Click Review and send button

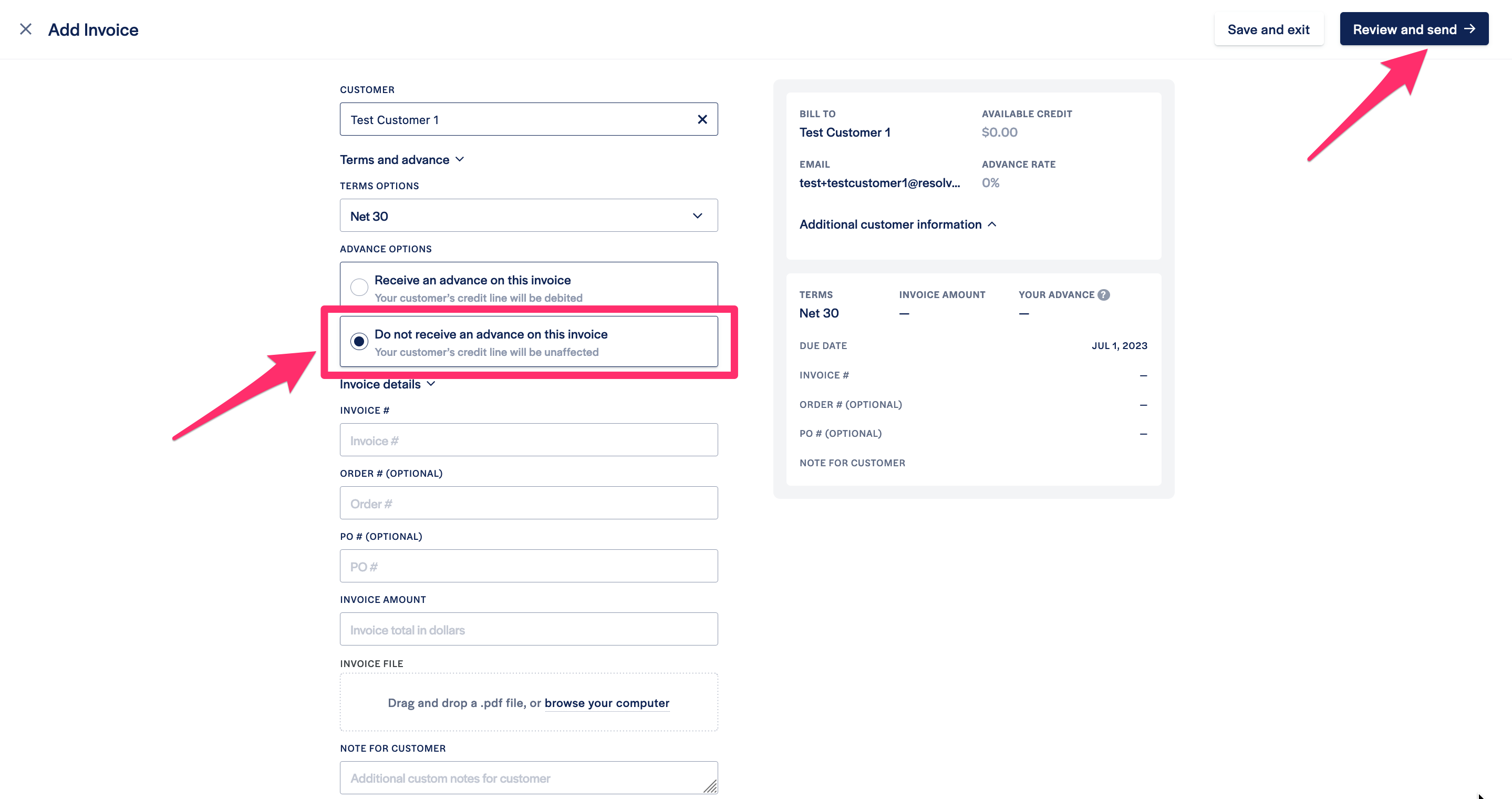click(x=1404, y=29)
